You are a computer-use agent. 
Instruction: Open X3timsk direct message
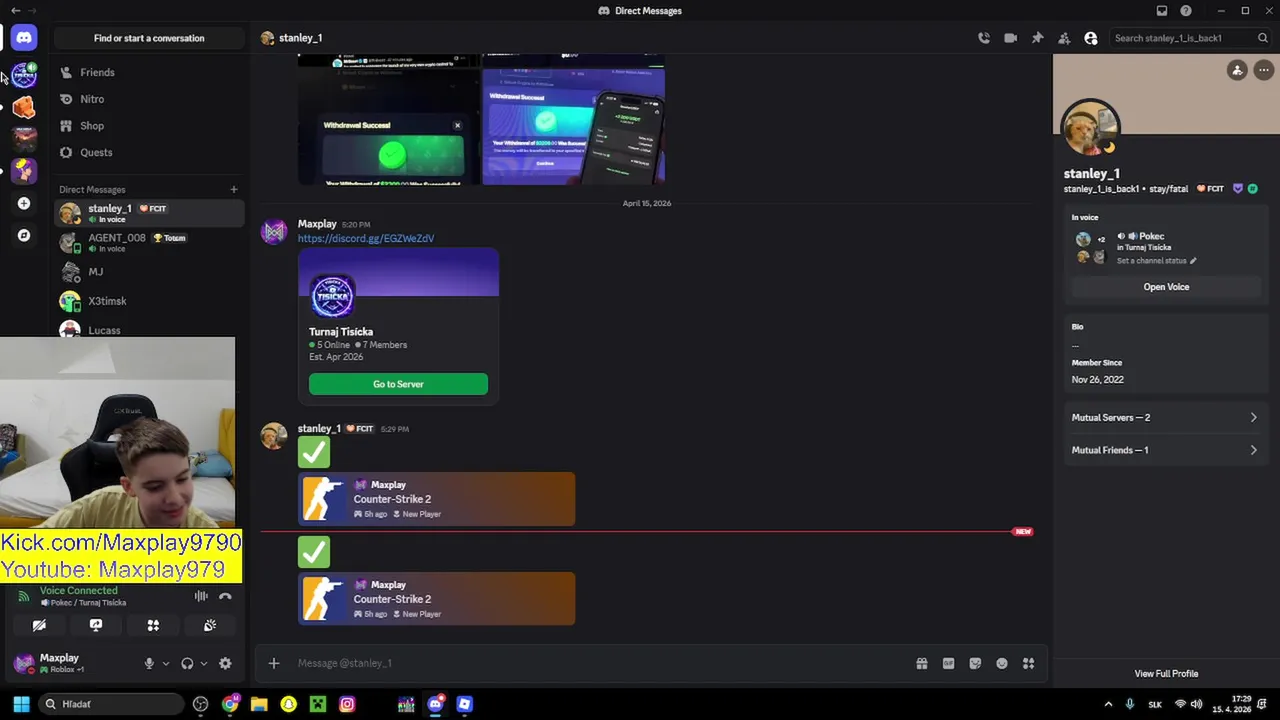pyautogui.click(x=149, y=301)
